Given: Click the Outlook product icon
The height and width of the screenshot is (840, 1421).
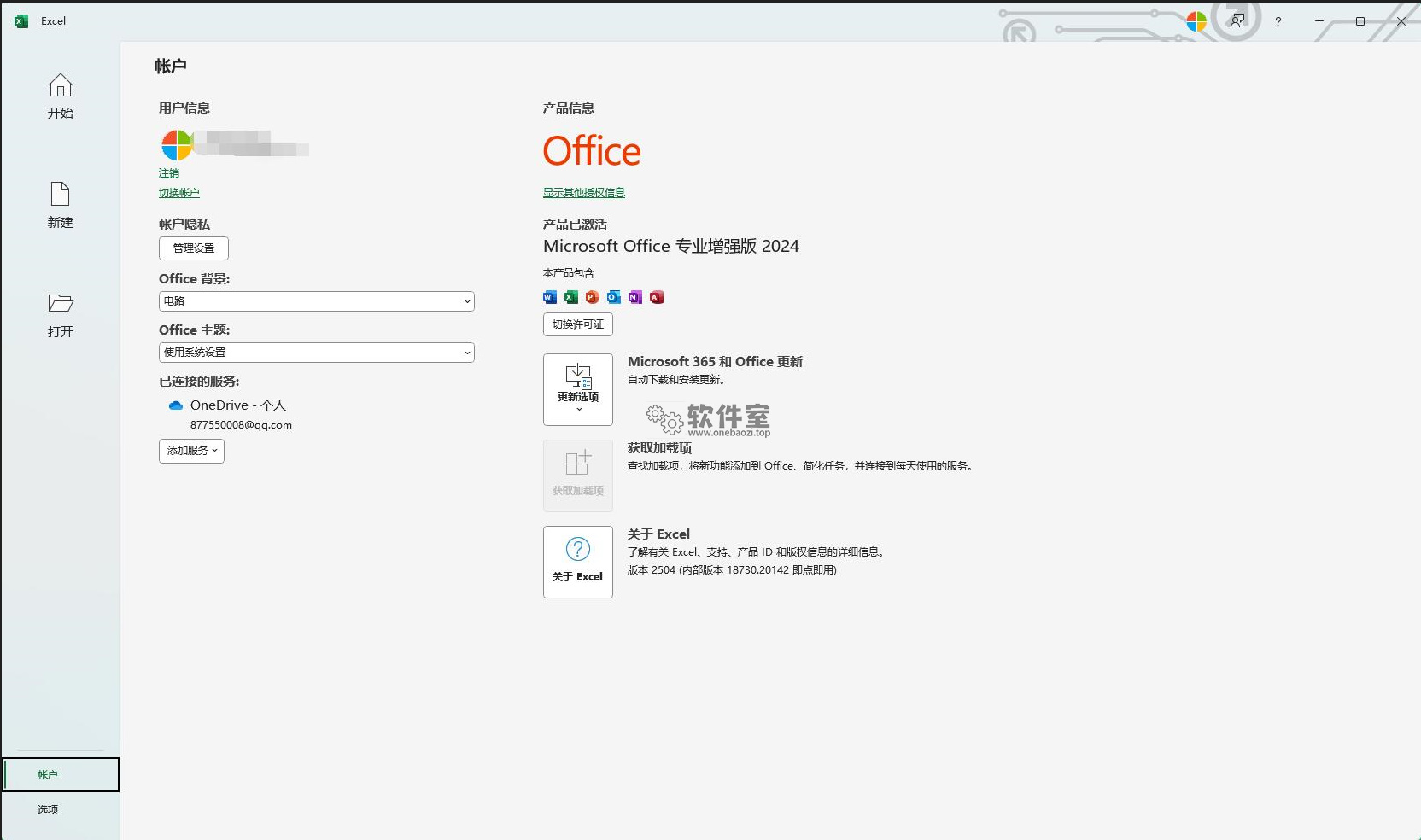Looking at the screenshot, I should click(x=614, y=297).
